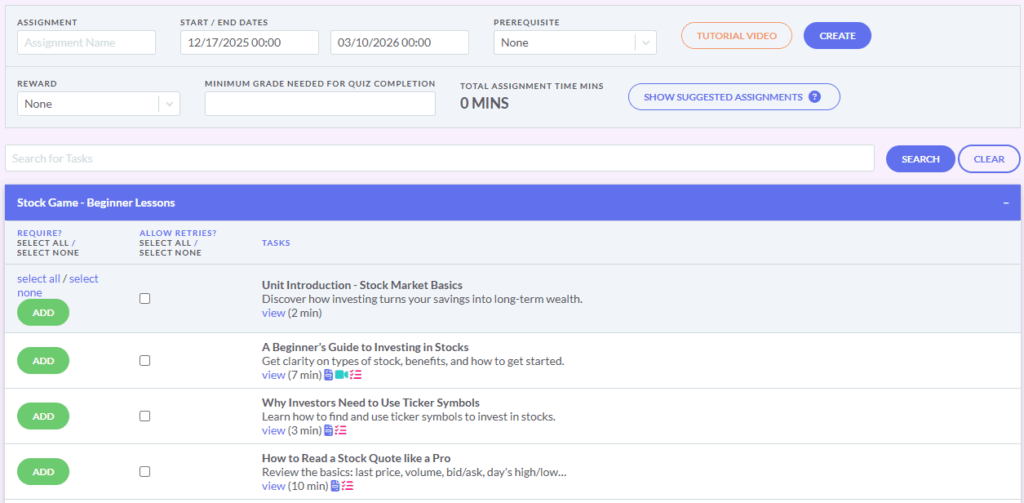Click the 'select all' link in Require column
The height and width of the screenshot is (503, 1024).
(38, 279)
